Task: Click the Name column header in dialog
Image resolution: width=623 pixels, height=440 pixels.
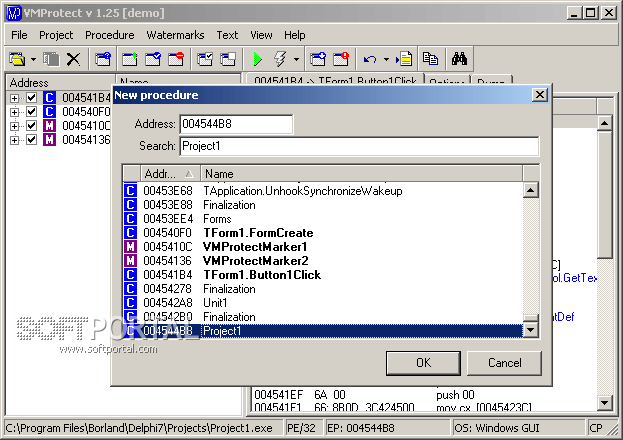Action: coord(362,174)
